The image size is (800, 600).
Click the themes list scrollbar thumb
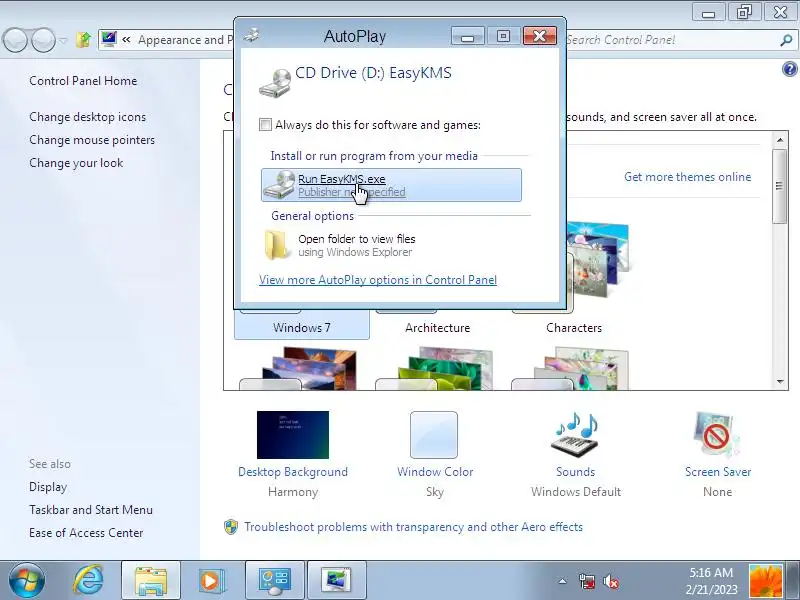[x=780, y=186]
